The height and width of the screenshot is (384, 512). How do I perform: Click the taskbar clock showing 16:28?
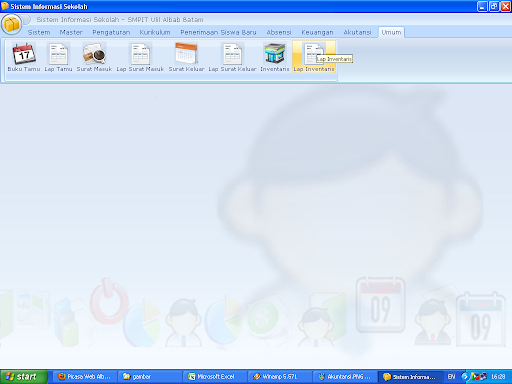(498, 377)
